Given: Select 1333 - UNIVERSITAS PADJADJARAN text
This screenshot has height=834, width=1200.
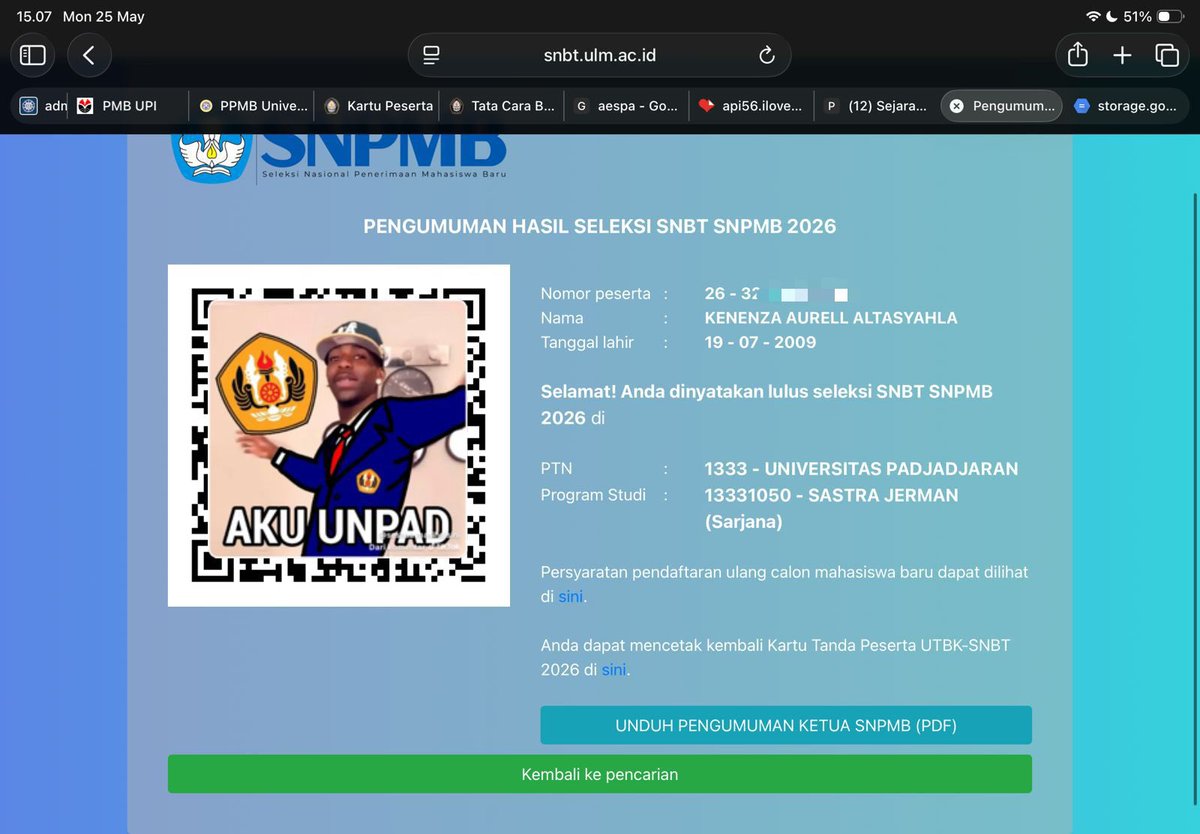Looking at the screenshot, I should tap(861, 468).
